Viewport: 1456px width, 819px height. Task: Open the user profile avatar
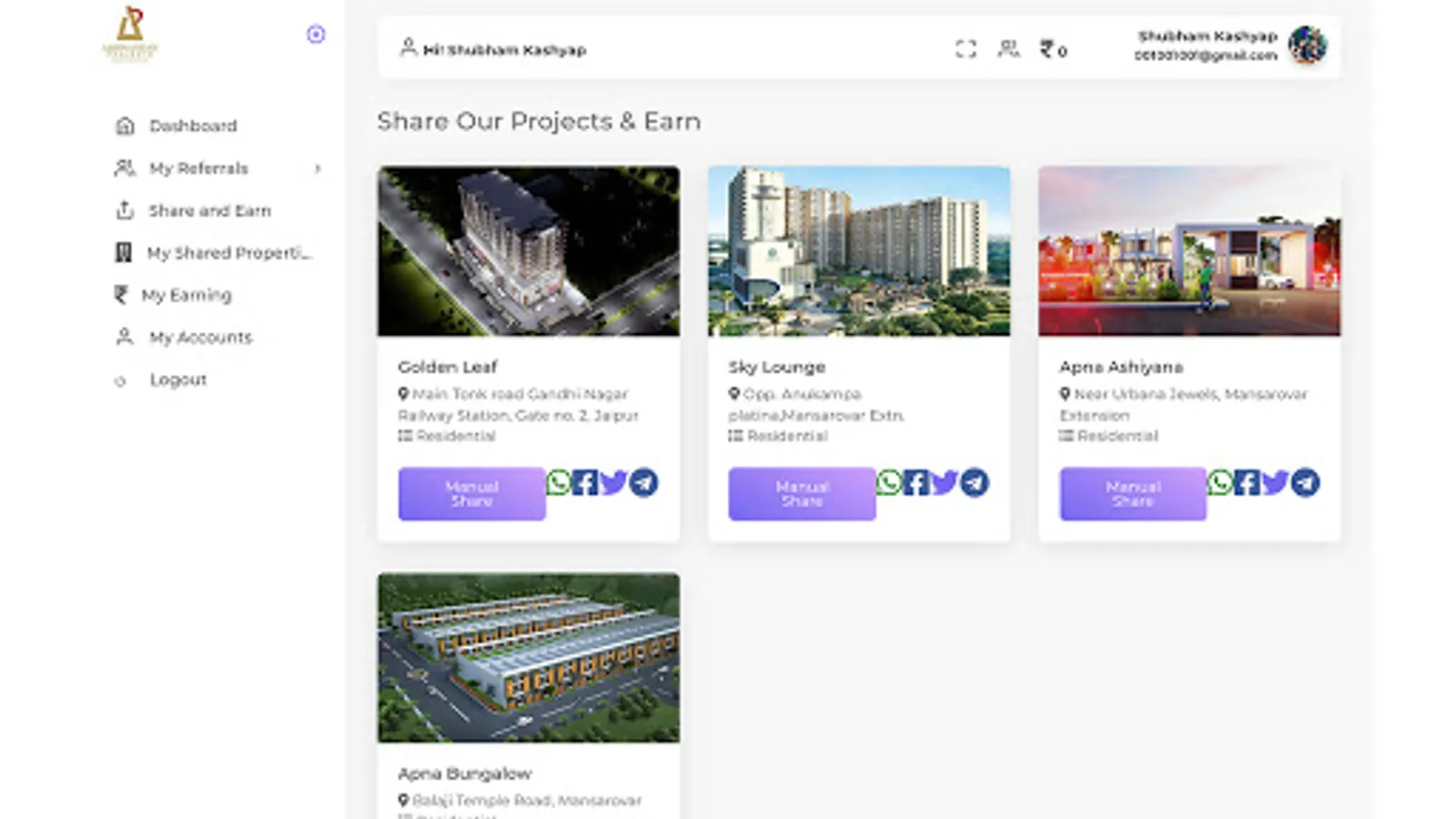1308,45
